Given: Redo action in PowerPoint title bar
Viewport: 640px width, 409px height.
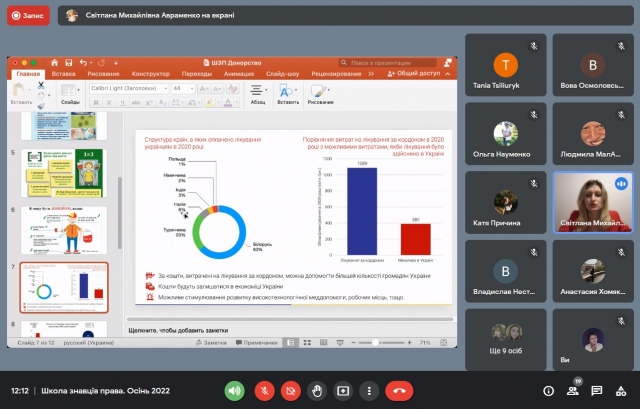Looking at the screenshot, I should pyautogui.click(x=101, y=62).
